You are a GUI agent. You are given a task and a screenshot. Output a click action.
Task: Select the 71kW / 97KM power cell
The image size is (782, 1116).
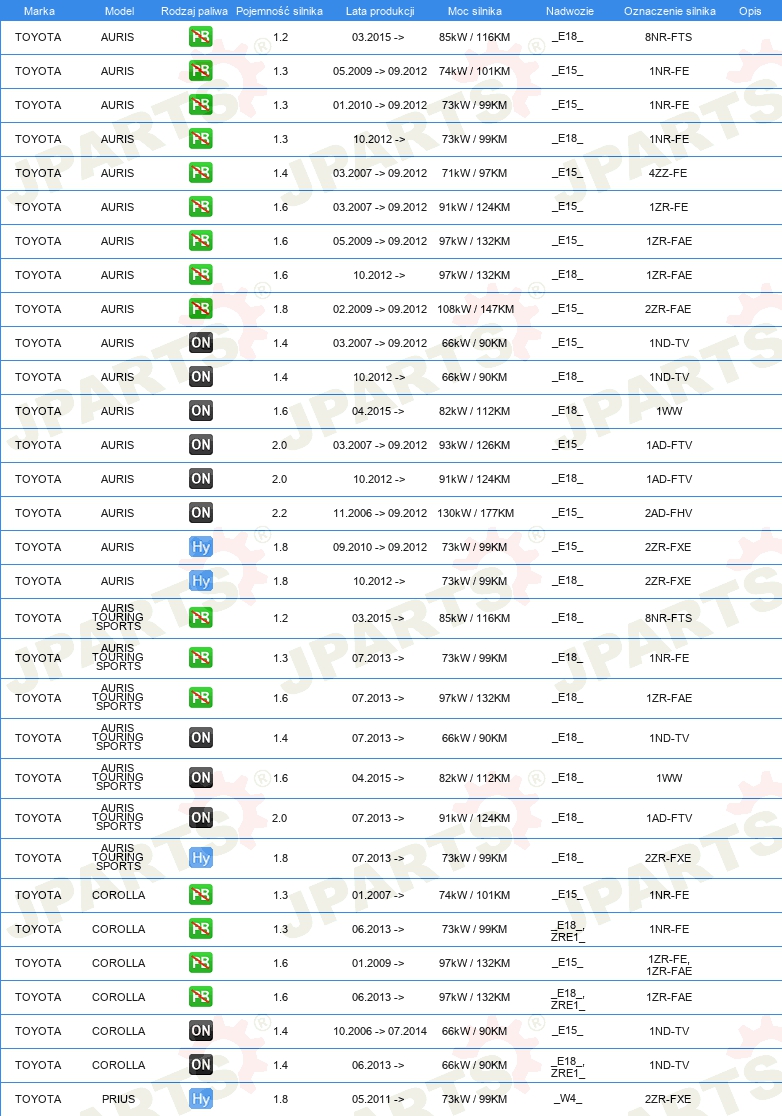[475, 173]
